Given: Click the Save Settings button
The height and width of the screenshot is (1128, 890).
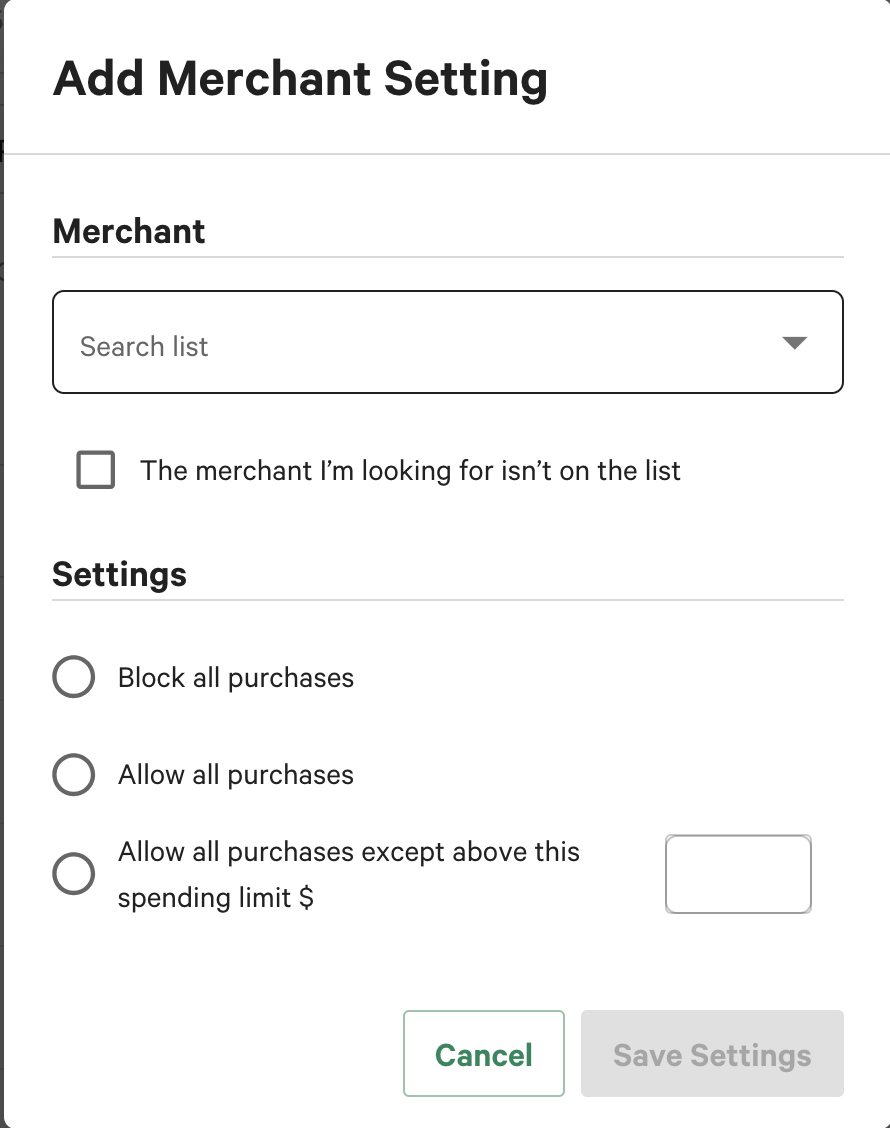Looking at the screenshot, I should click(x=712, y=1054).
